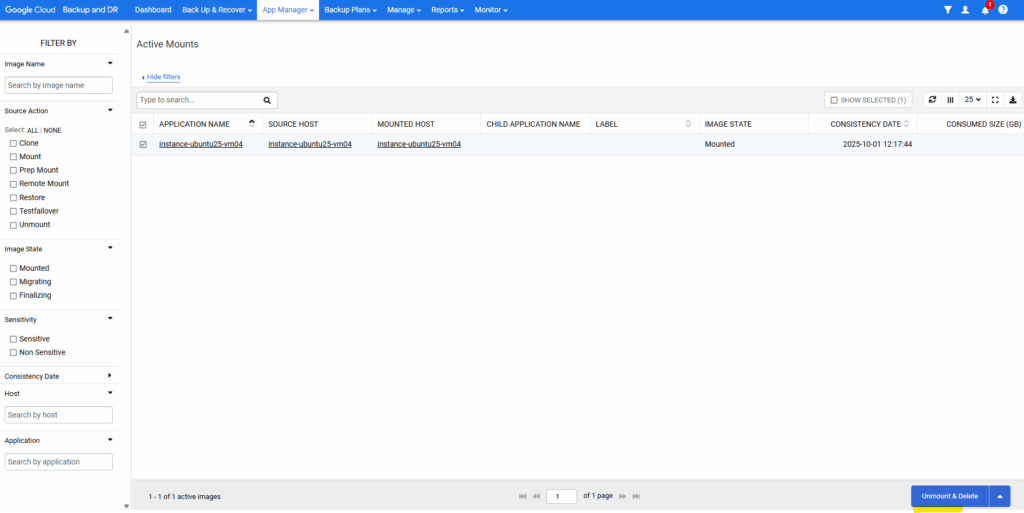Open the help question mark icon

pos(1003,10)
